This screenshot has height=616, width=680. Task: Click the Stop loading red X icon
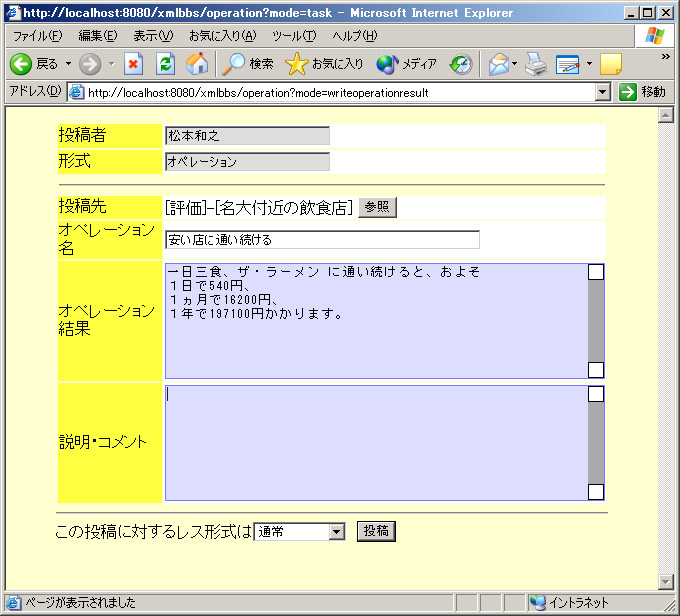[133, 64]
